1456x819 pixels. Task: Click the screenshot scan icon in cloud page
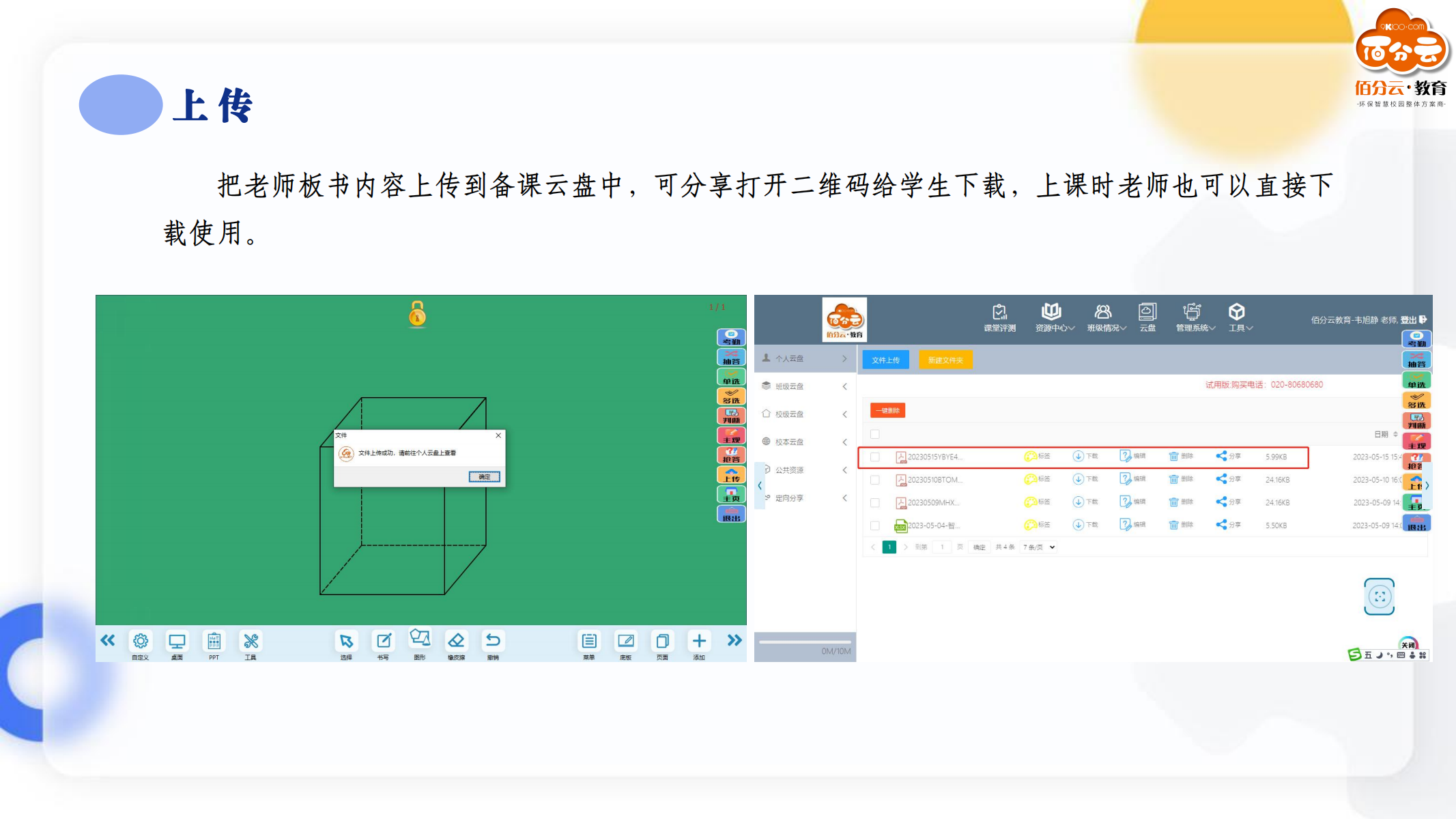1380,597
